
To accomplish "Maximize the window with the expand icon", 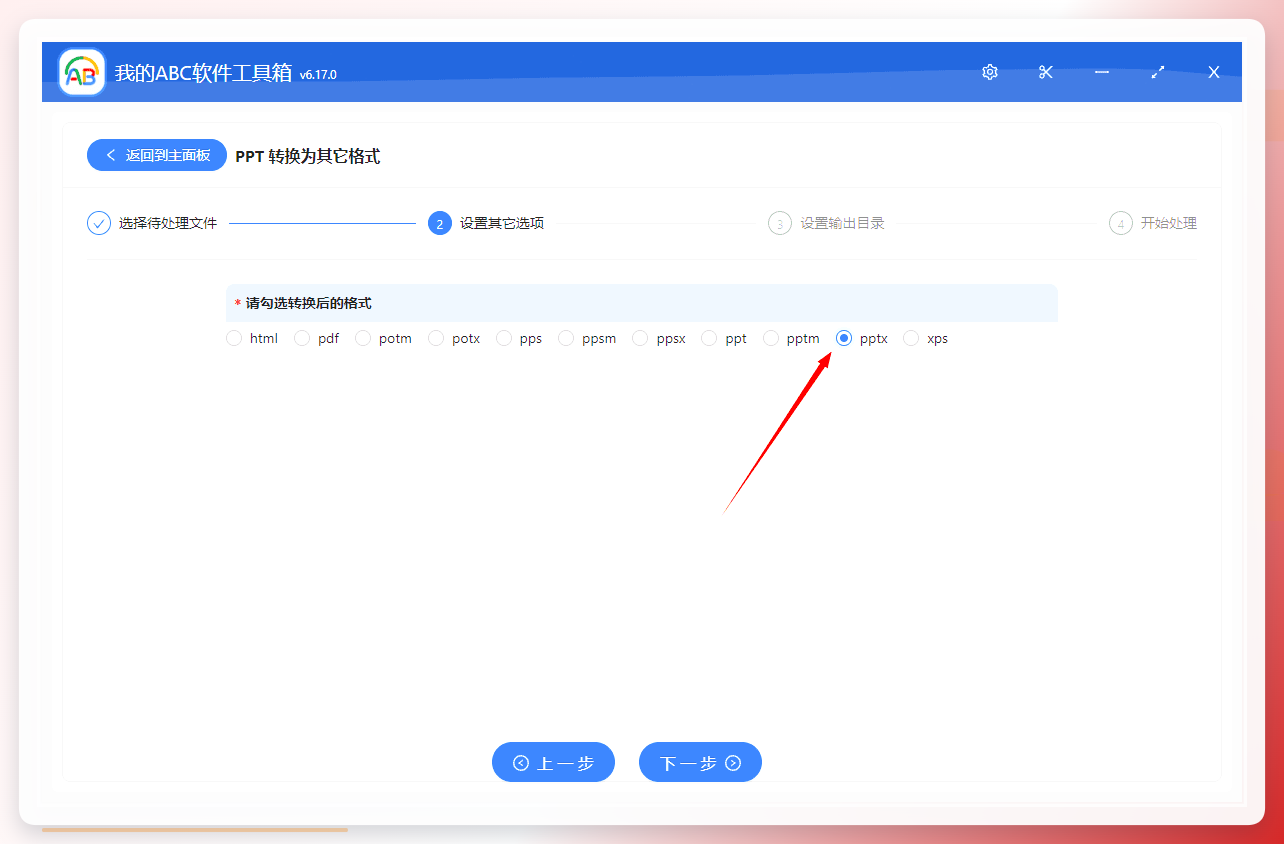I will point(1158,72).
